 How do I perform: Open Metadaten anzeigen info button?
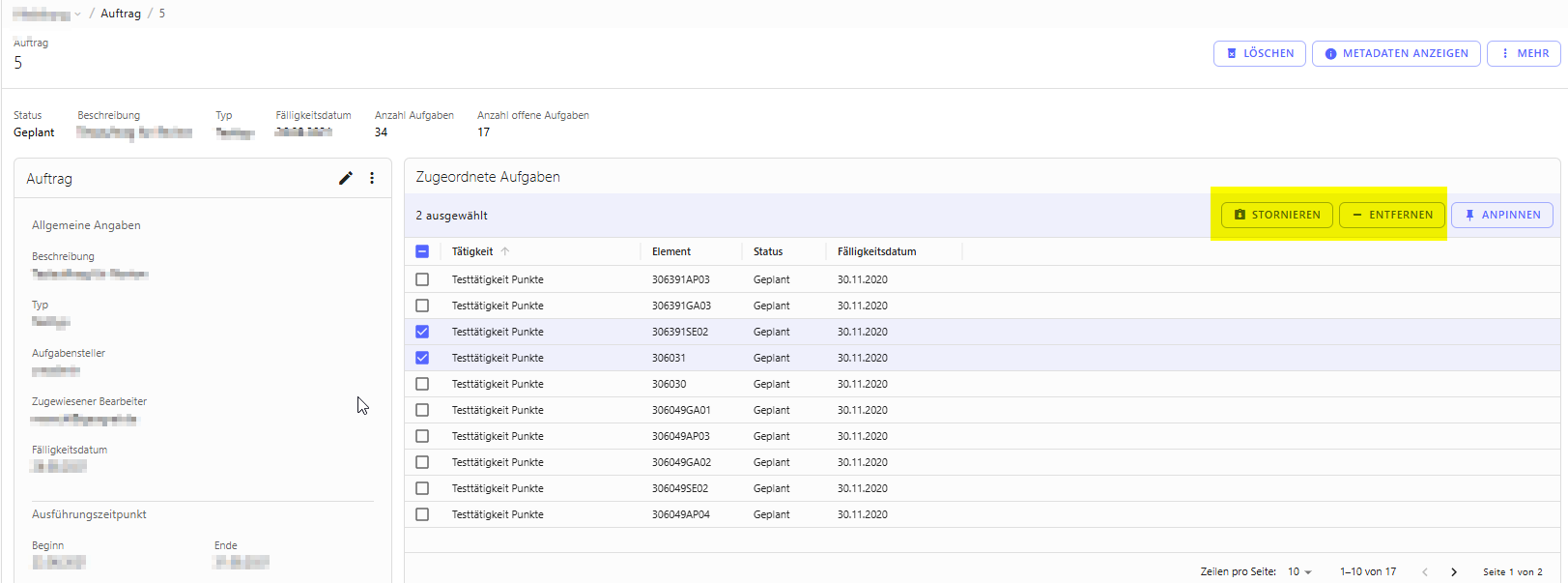click(x=1395, y=53)
